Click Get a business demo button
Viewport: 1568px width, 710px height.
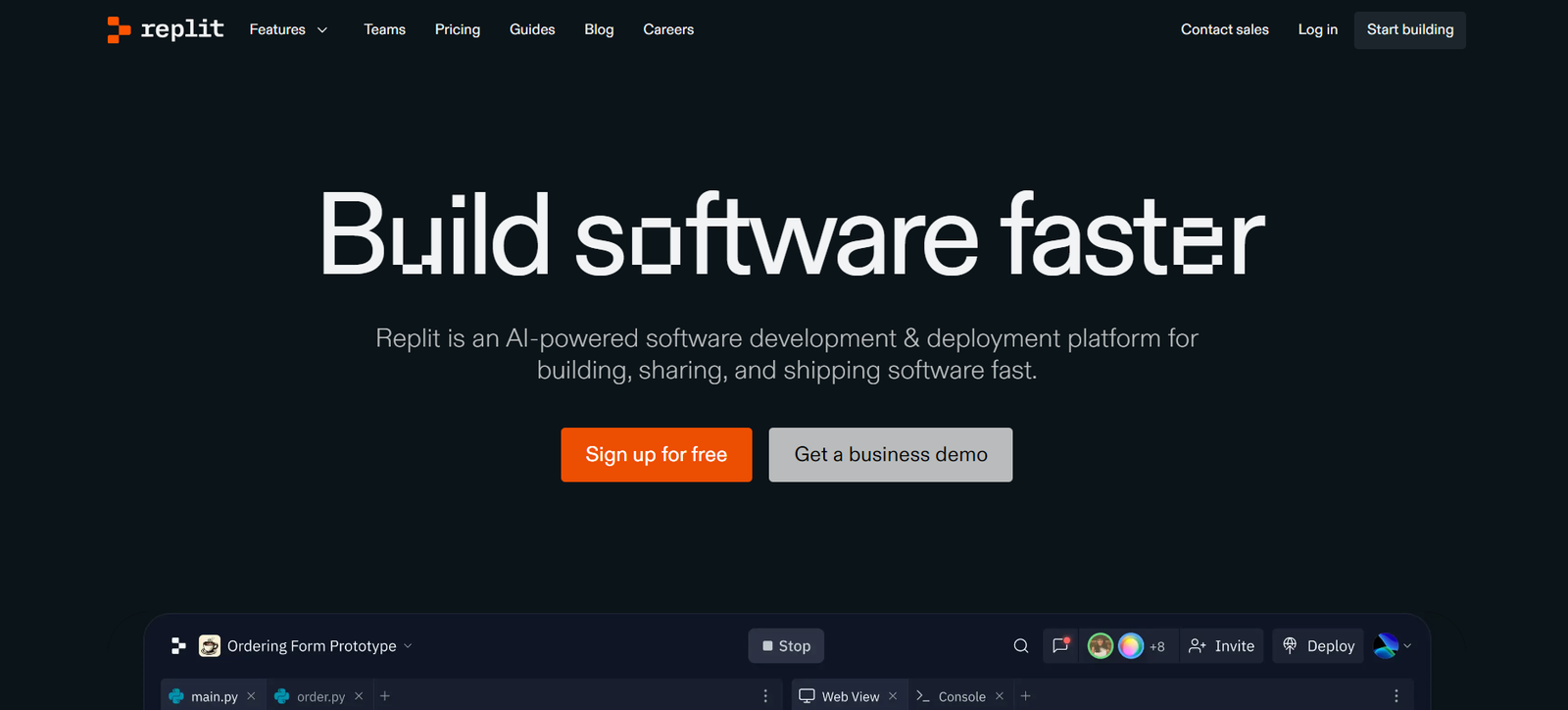click(890, 454)
